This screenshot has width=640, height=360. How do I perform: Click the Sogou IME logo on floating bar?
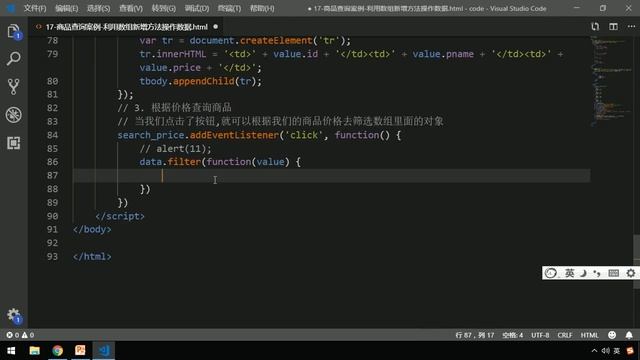click(551, 273)
